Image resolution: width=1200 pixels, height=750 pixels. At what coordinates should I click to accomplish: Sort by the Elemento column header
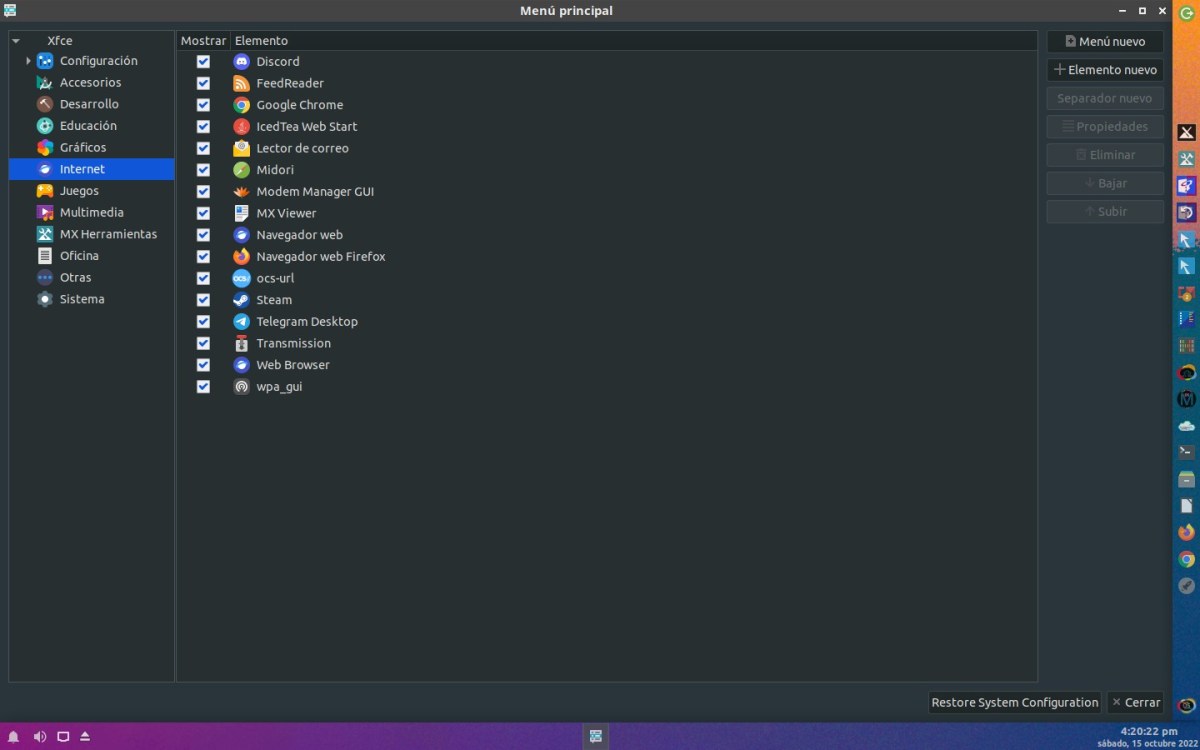(632, 41)
